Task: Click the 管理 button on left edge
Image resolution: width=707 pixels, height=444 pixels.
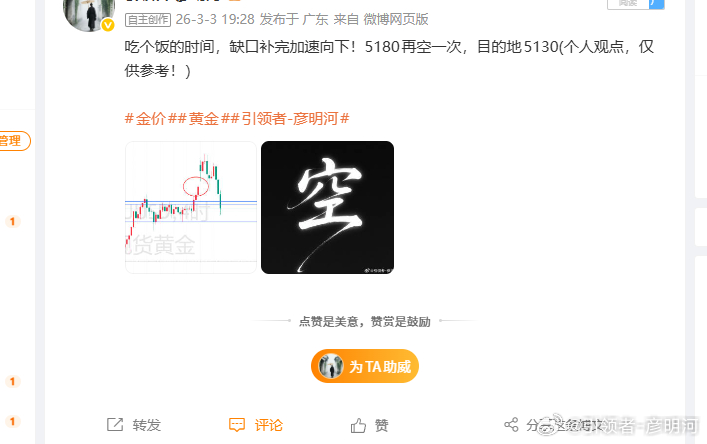Action: [14, 141]
